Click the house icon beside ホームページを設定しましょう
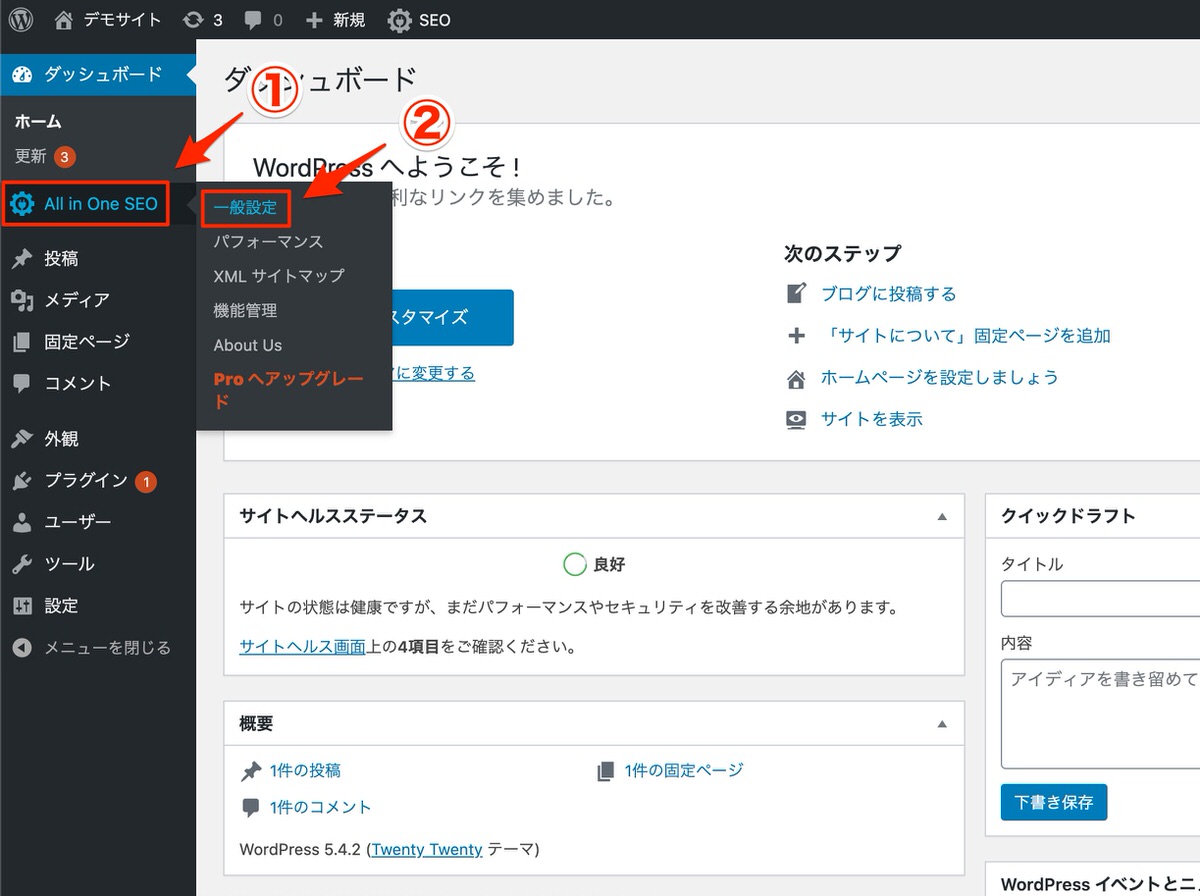The image size is (1200, 896). (796, 378)
